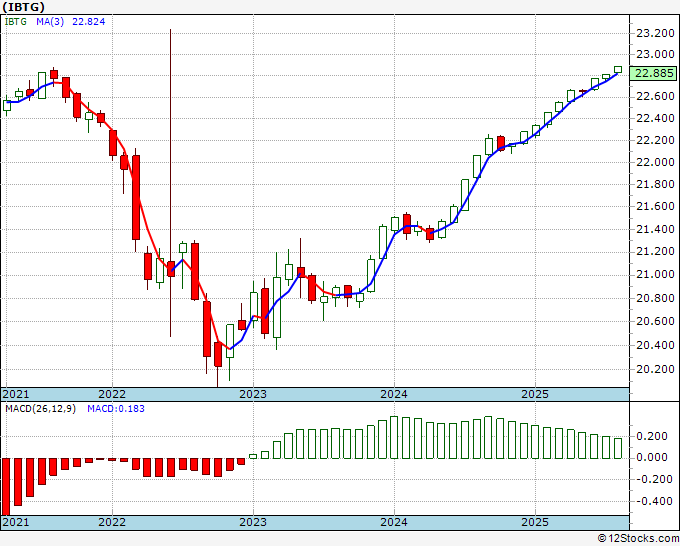
Task: Click the -0.400 MACD axis label
Action: click(652, 501)
